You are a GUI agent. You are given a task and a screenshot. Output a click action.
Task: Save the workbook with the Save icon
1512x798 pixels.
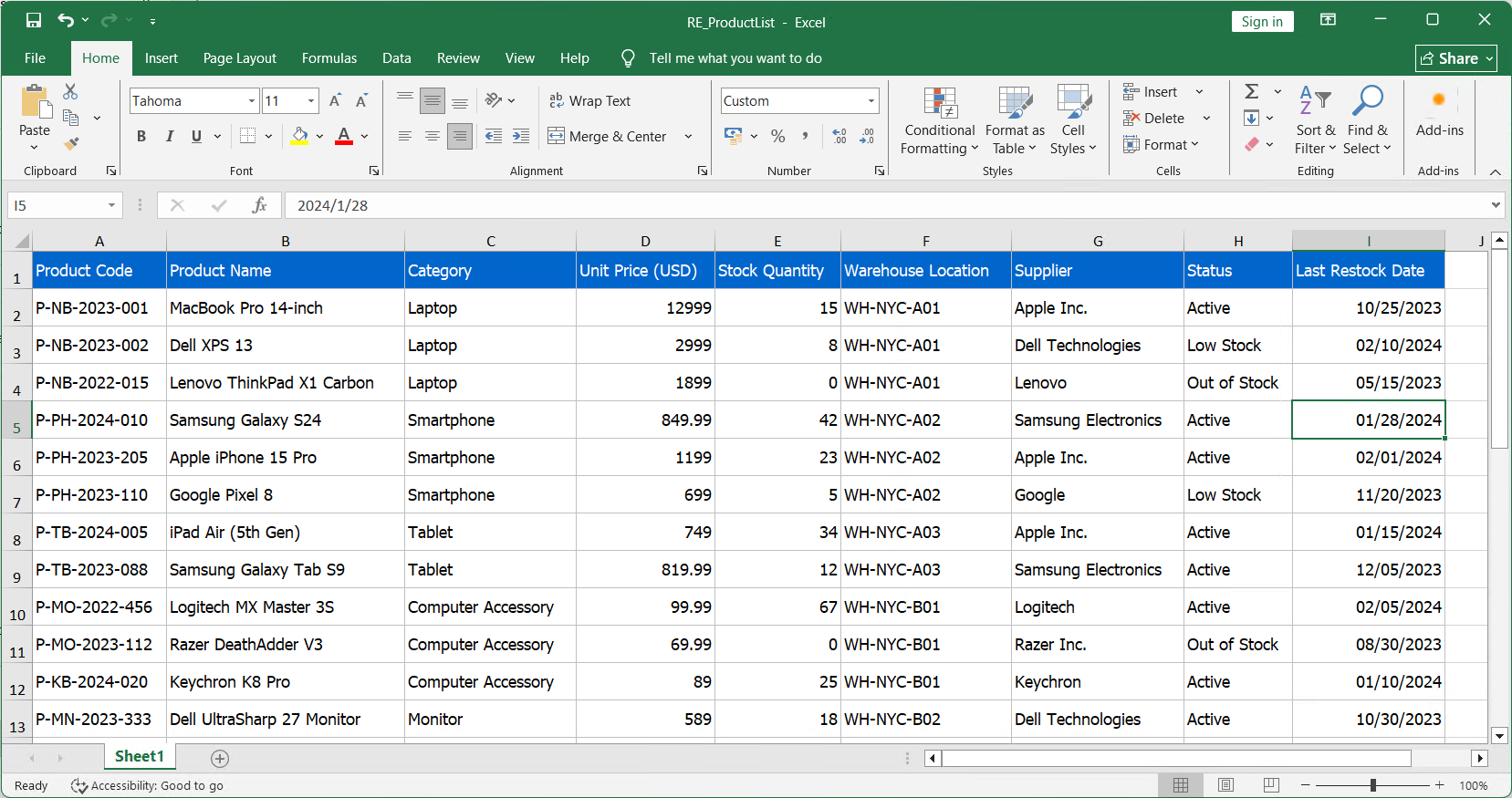click(34, 20)
